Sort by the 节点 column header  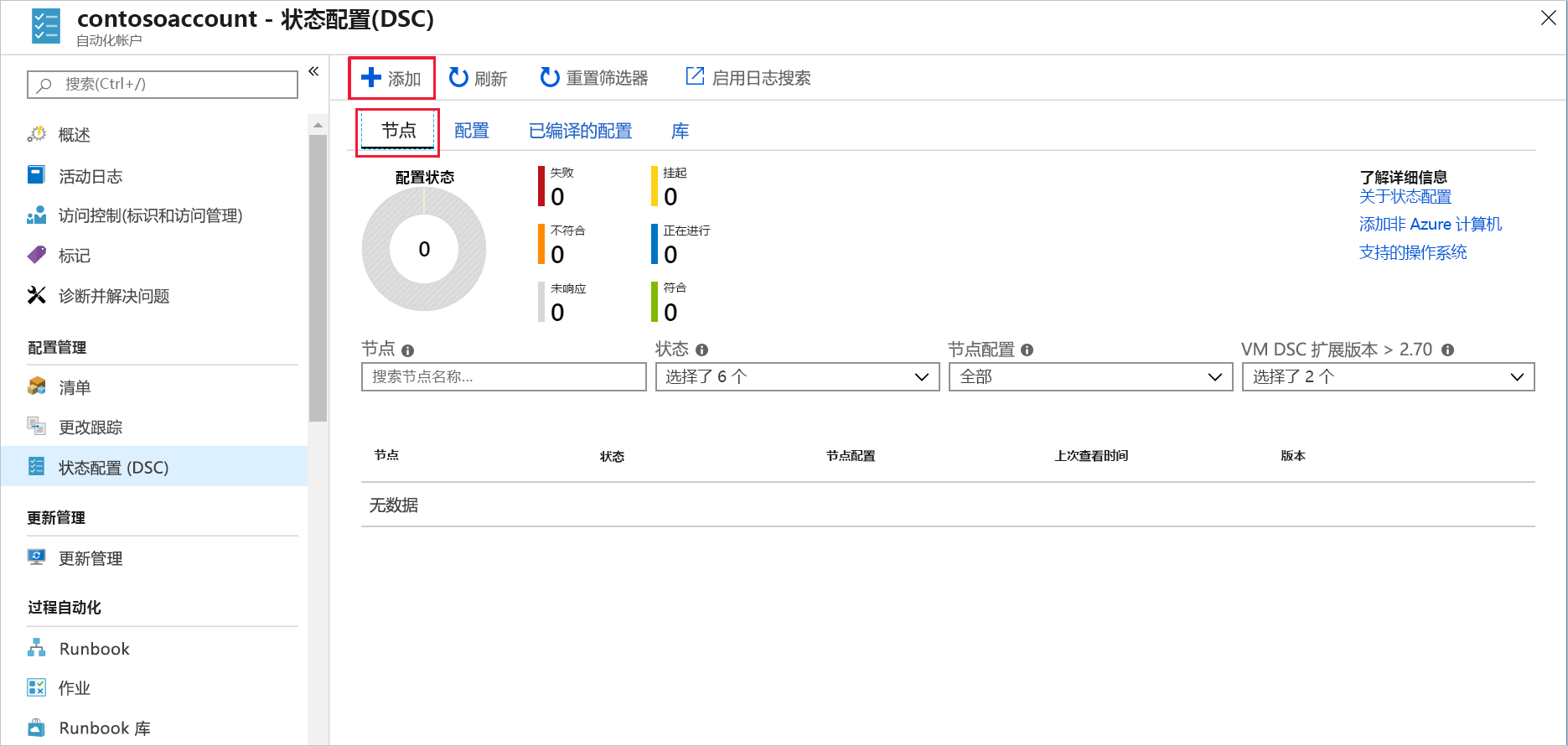click(386, 455)
